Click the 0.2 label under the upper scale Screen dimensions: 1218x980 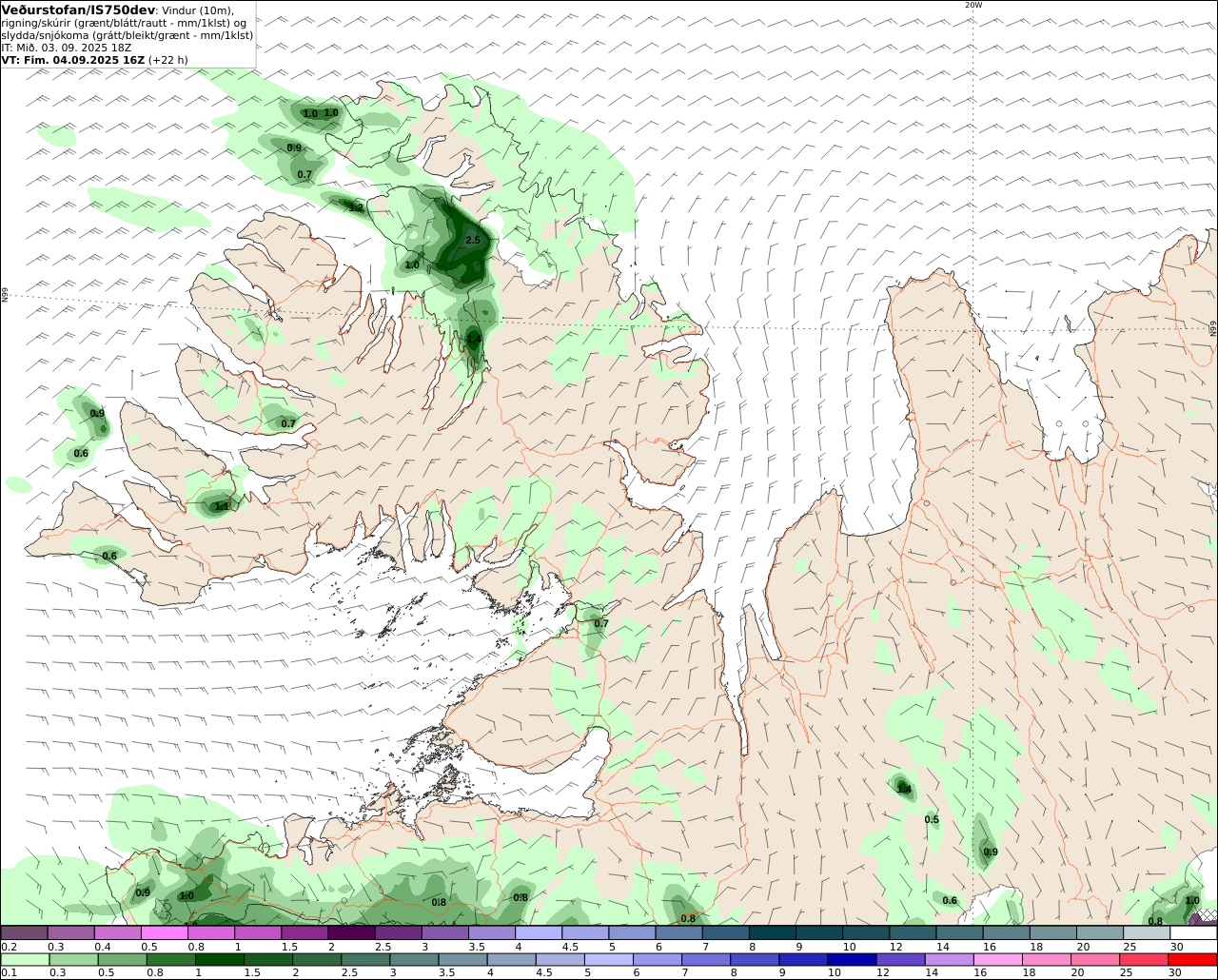tap(9, 947)
